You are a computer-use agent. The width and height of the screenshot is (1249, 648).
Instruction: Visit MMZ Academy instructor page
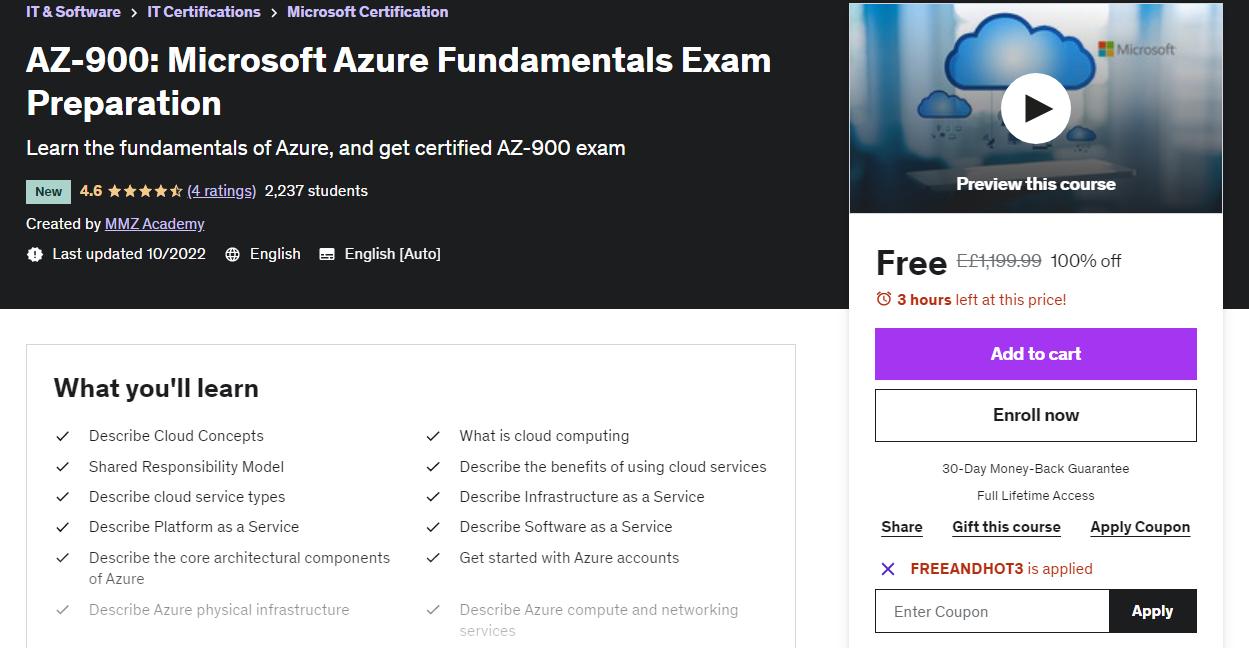coord(155,224)
